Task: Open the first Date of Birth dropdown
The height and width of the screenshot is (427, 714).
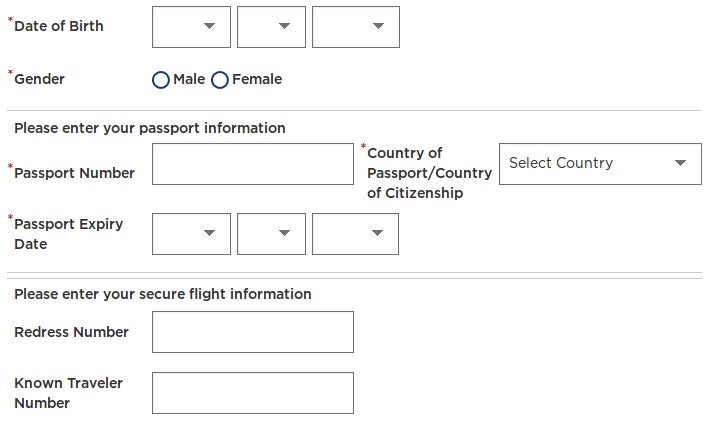Action: (x=191, y=27)
